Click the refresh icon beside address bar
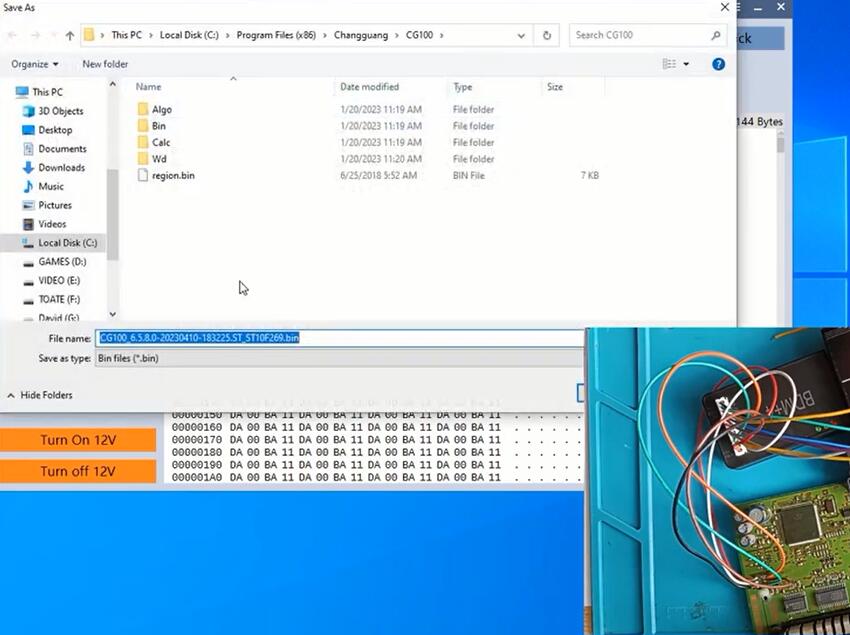The image size is (850, 635). pyautogui.click(x=547, y=35)
